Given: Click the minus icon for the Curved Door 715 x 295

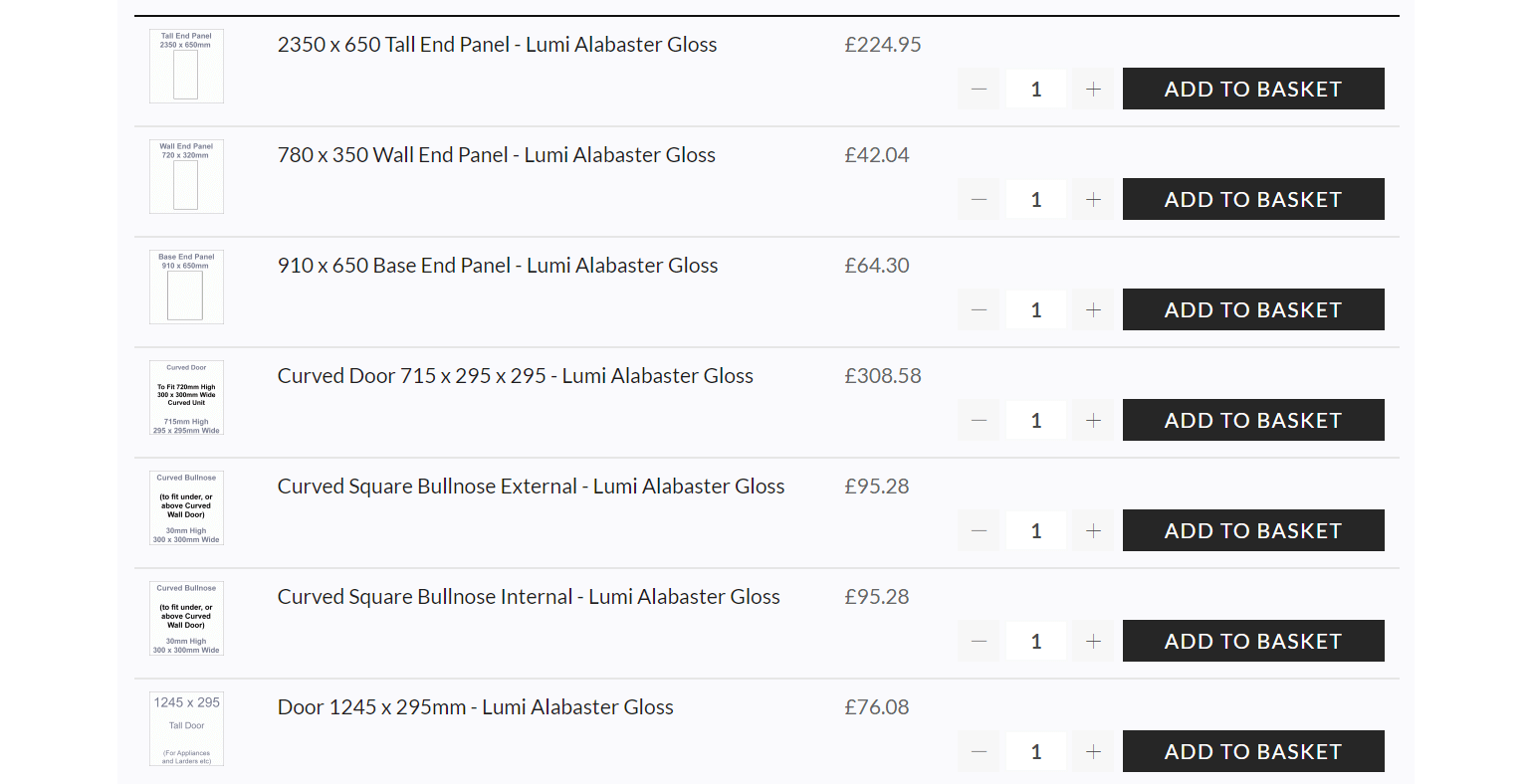Looking at the screenshot, I should pyautogui.click(x=979, y=420).
